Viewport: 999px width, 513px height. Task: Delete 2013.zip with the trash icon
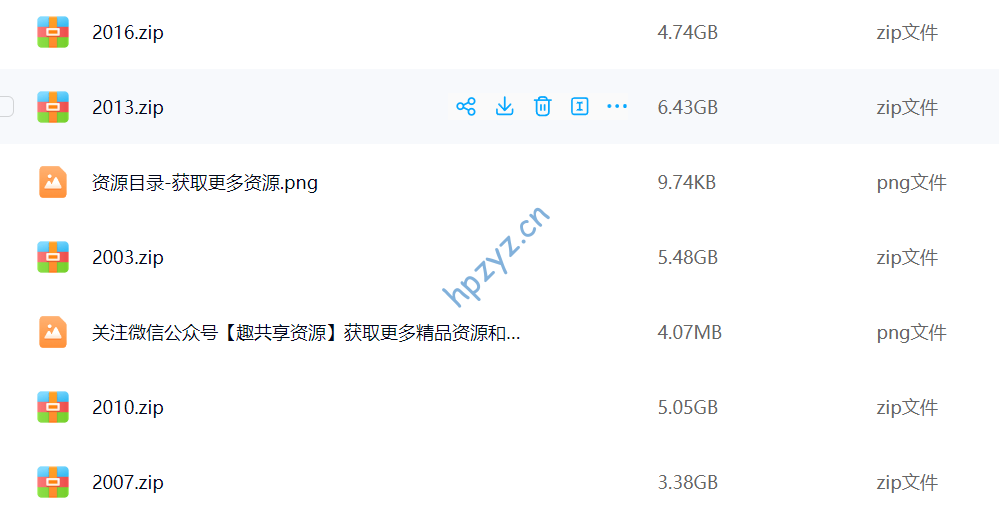[542, 106]
